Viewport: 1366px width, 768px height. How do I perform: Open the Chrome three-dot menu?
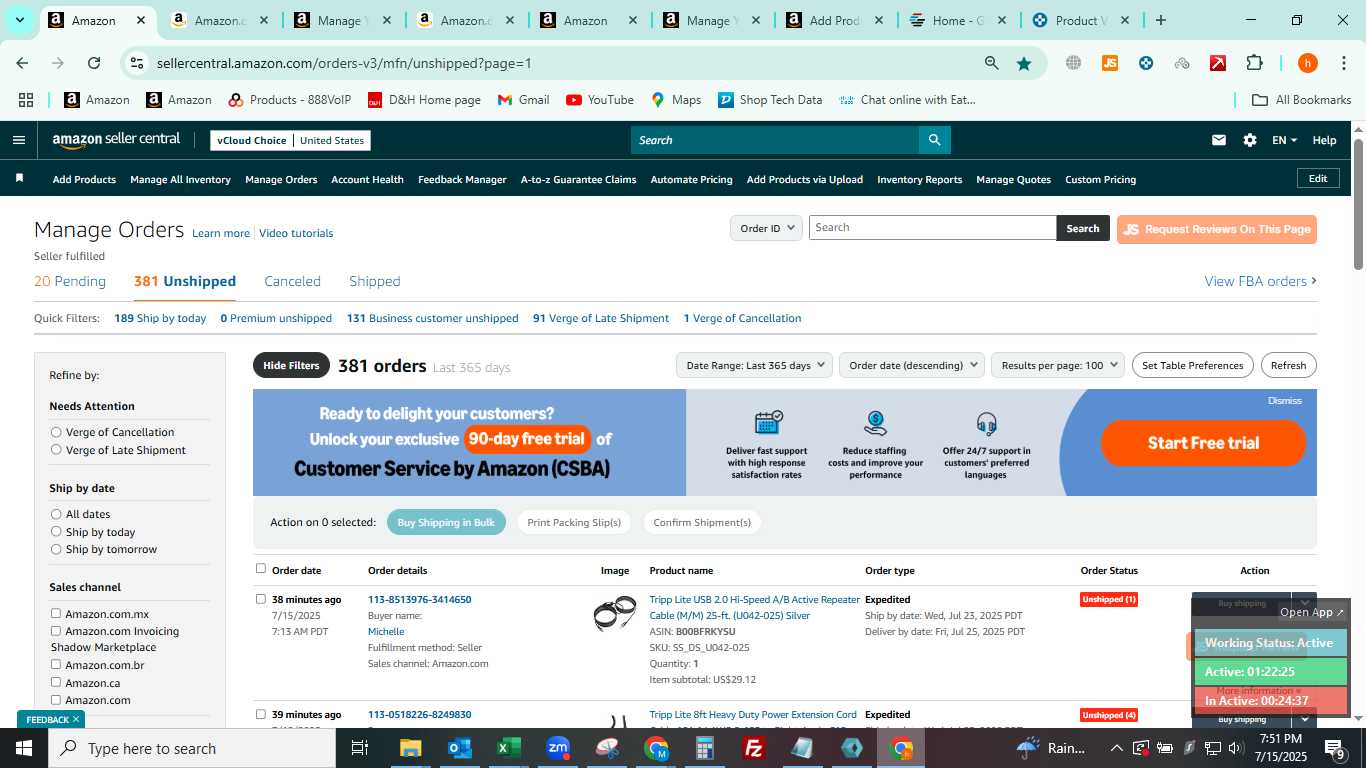(x=1343, y=63)
